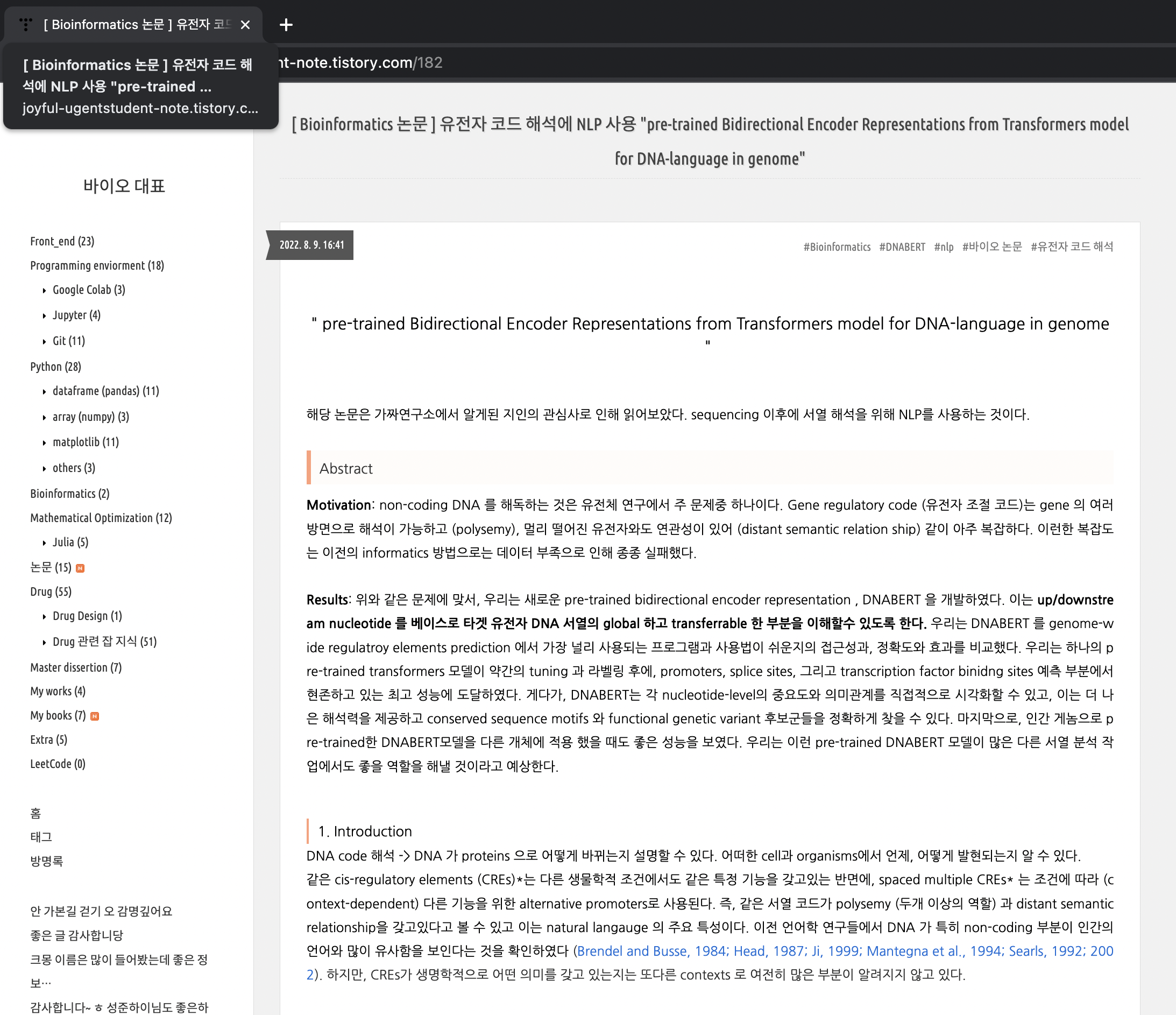
Task: Open Drug Design (1) subcategory
Action: click(x=87, y=616)
